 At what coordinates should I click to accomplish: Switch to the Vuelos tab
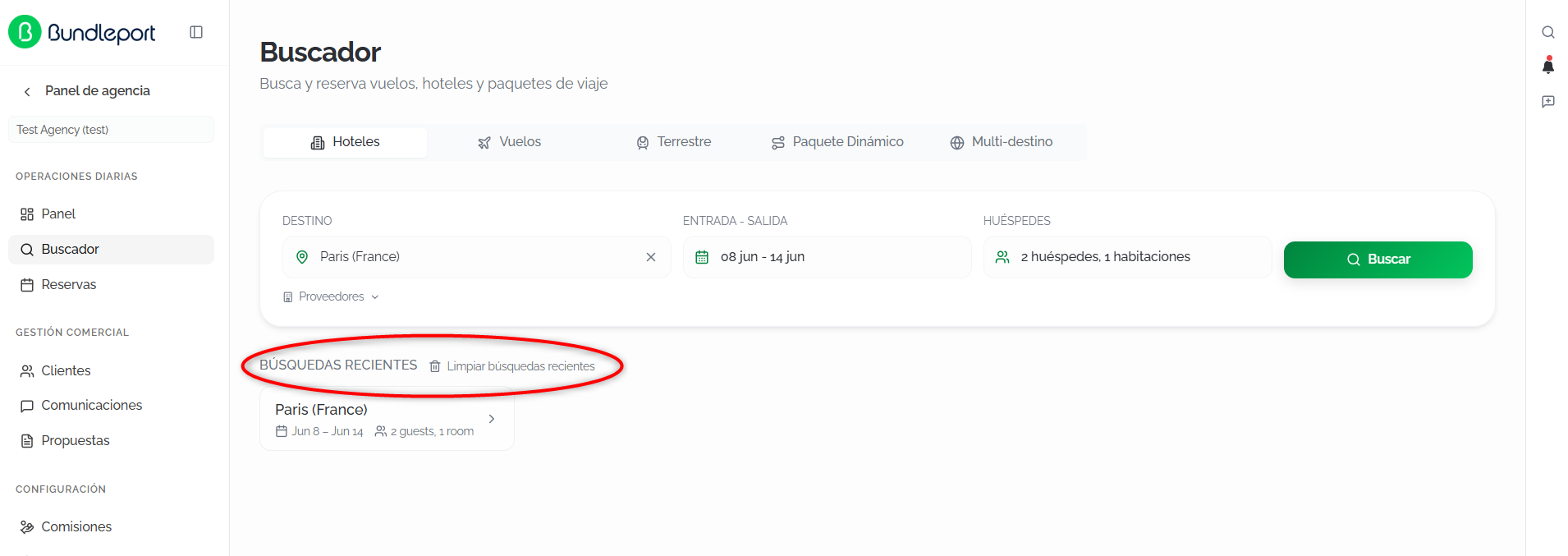[x=509, y=142]
